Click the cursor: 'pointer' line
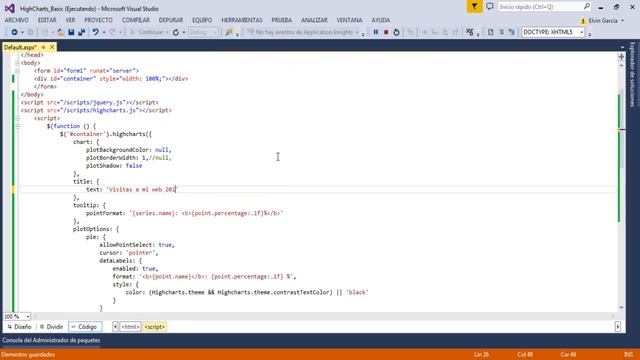The height and width of the screenshot is (360, 640). click(x=129, y=253)
